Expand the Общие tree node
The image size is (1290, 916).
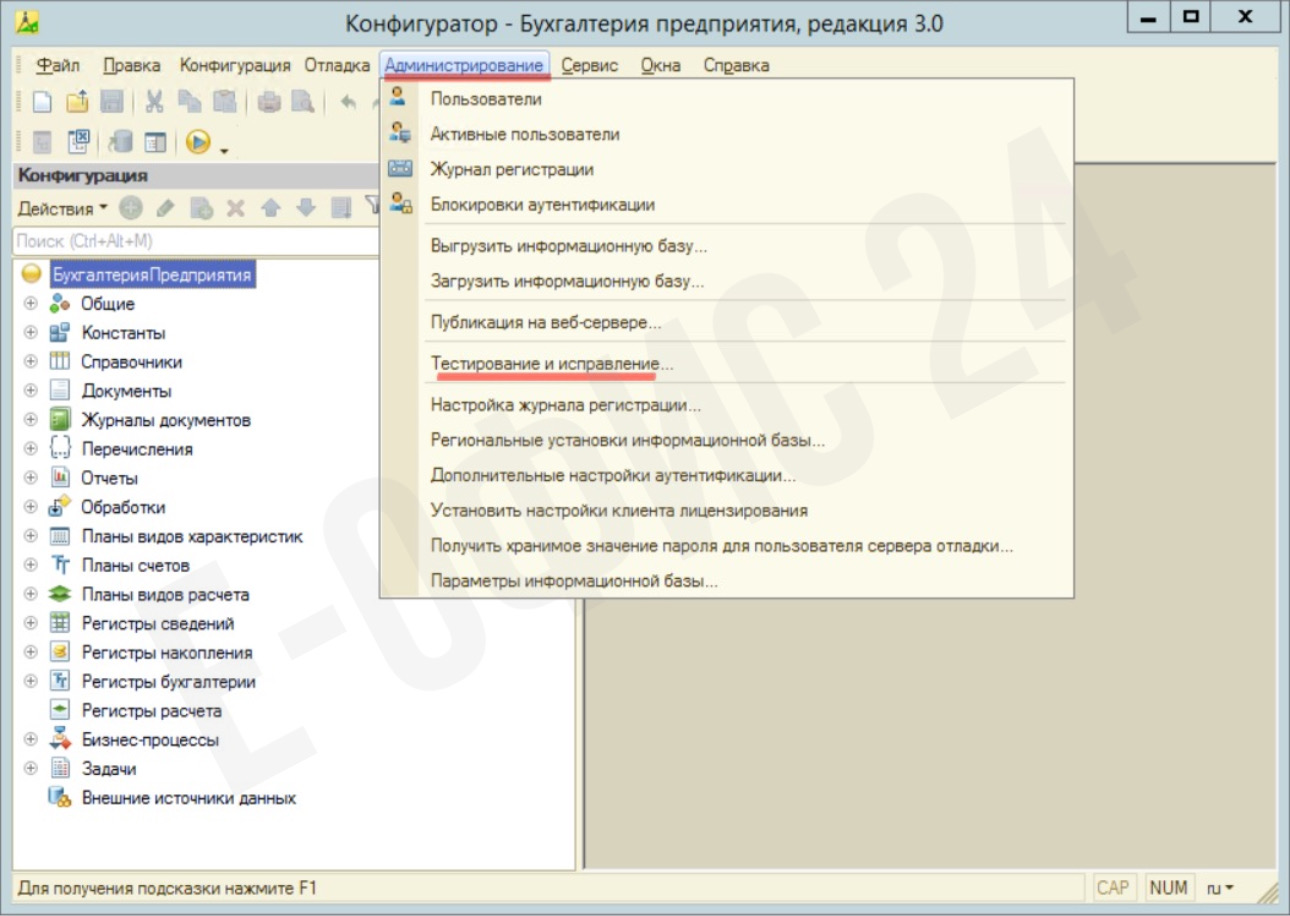pos(31,304)
